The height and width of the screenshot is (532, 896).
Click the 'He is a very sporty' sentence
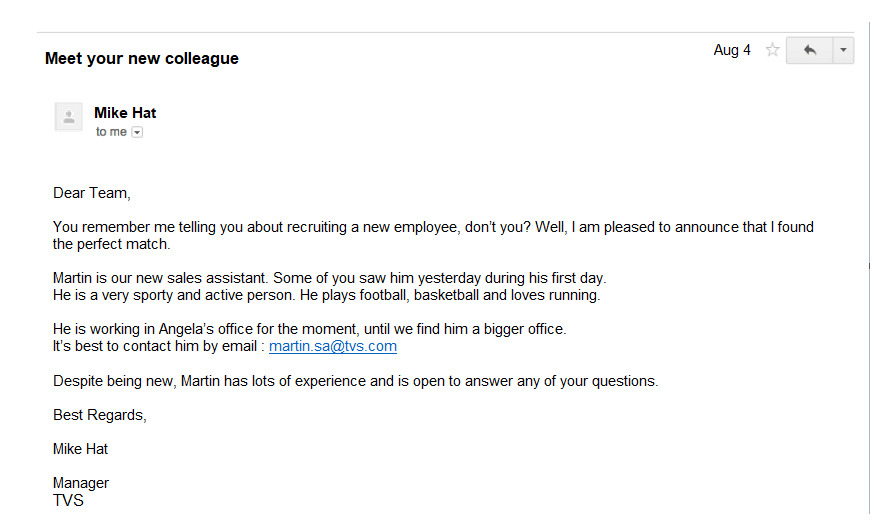(326, 295)
